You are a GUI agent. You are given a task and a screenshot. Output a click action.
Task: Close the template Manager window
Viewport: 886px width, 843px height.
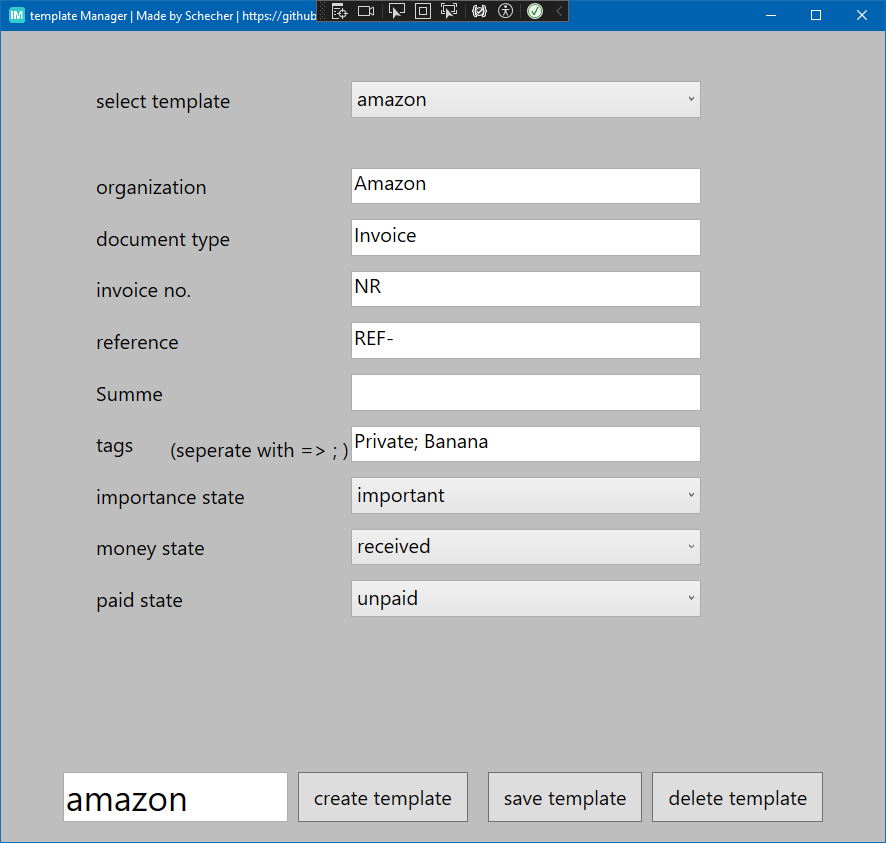click(861, 15)
